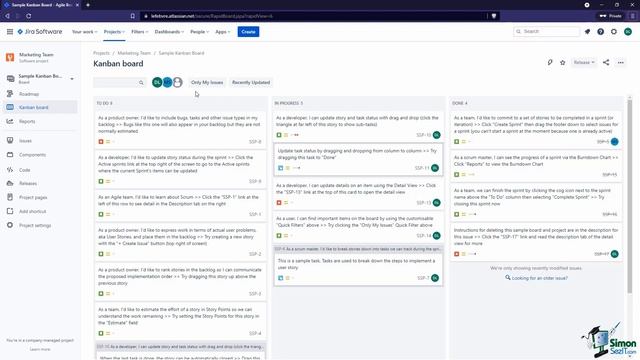Screen dimensions: 640x360
Task: Open the board more options ellipsis
Action: 621,62
